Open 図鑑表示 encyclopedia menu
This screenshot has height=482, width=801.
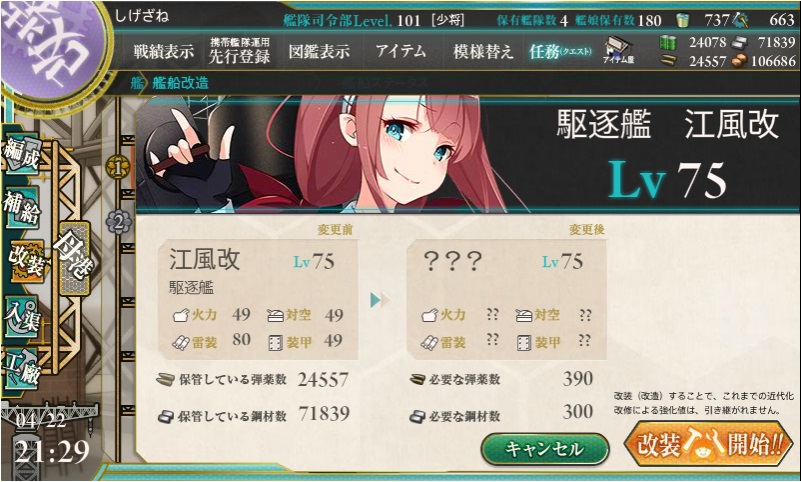click(319, 52)
